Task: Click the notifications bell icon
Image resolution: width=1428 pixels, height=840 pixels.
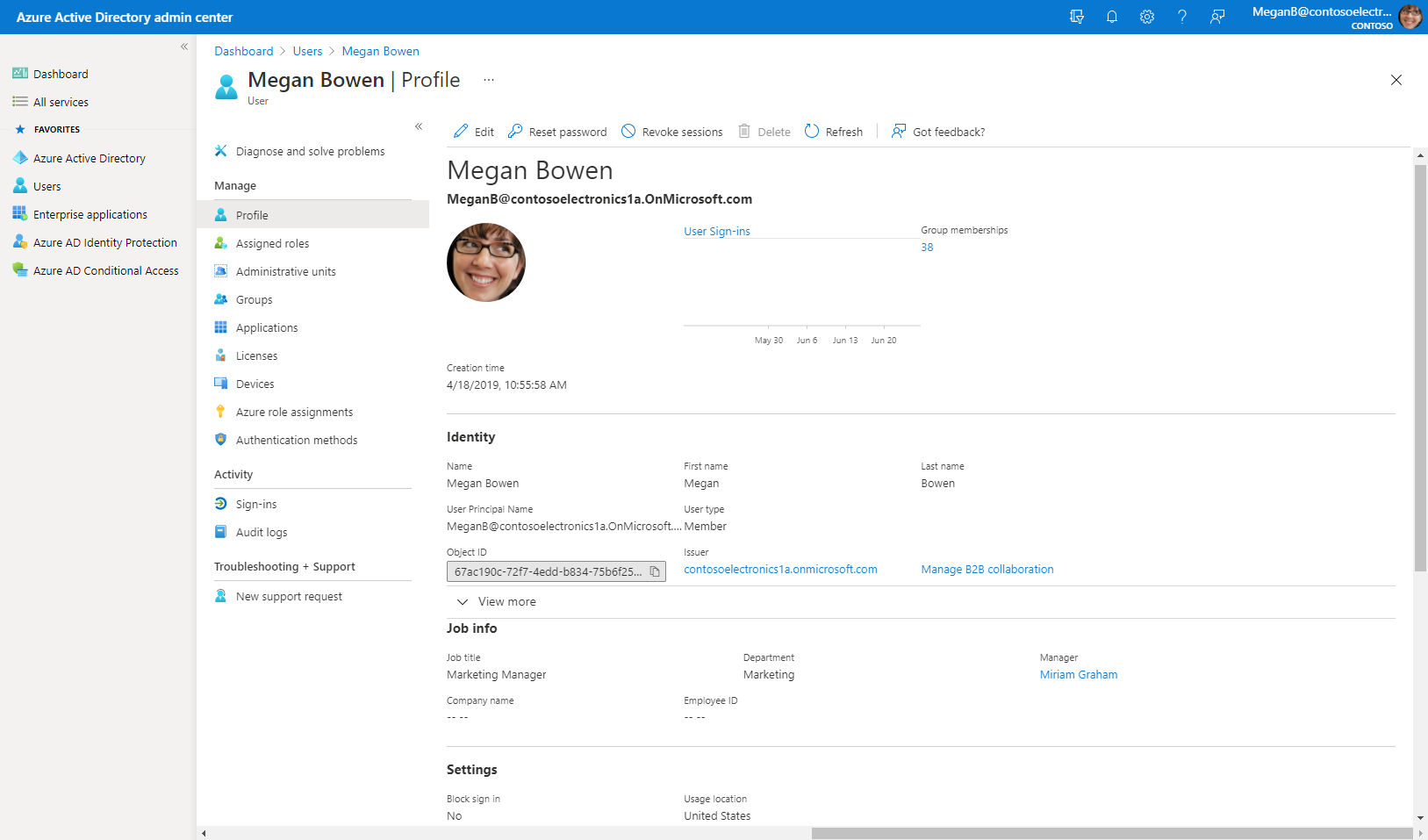Action: point(1111,17)
